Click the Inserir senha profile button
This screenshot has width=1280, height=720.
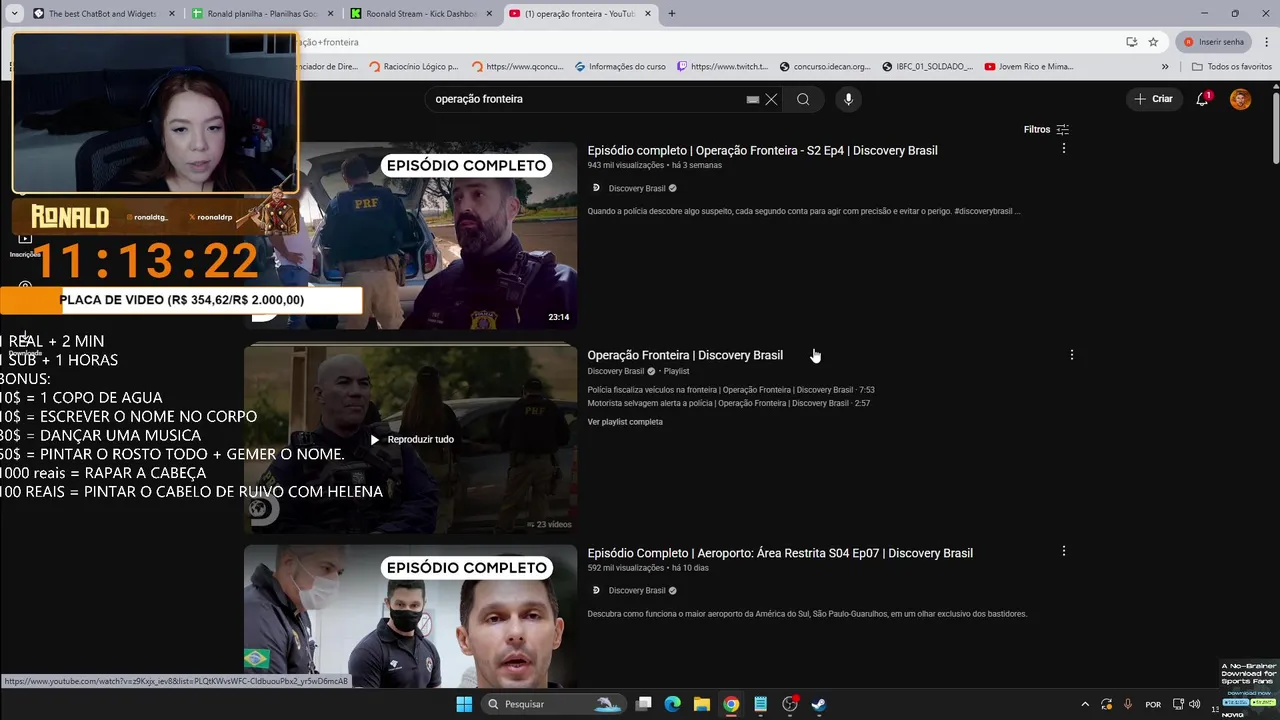(1214, 42)
